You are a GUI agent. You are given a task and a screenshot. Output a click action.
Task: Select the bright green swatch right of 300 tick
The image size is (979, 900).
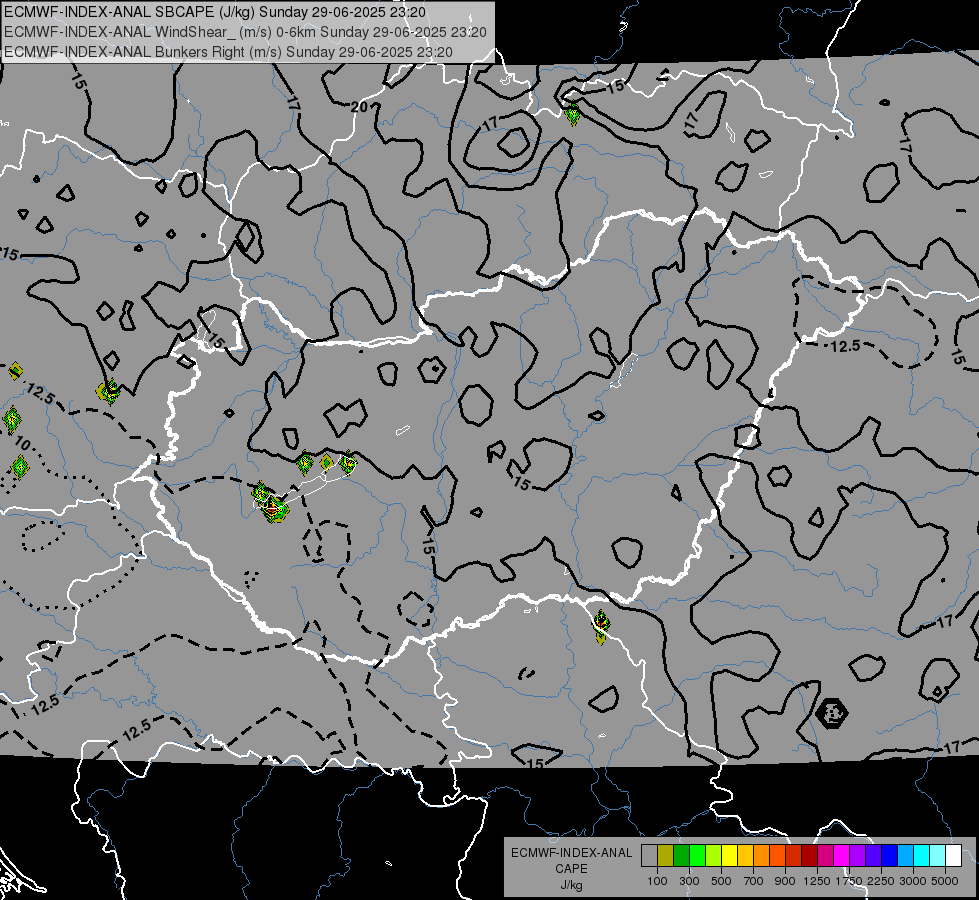point(697,855)
